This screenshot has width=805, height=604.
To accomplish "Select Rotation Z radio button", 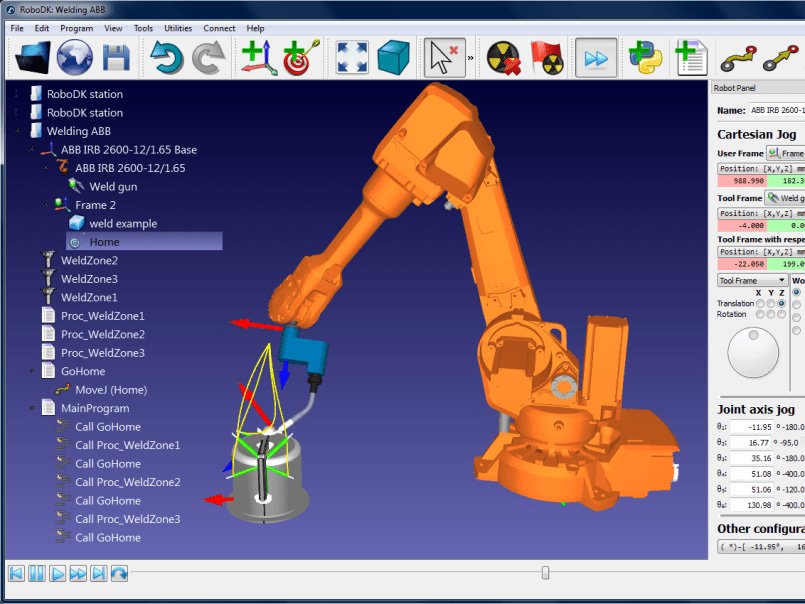I will pyautogui.click(x=781, y=314).
